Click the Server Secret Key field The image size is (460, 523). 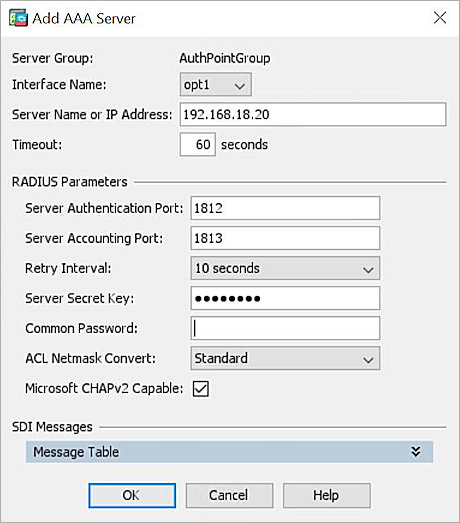pyautogui.click(x=285, y=298)
